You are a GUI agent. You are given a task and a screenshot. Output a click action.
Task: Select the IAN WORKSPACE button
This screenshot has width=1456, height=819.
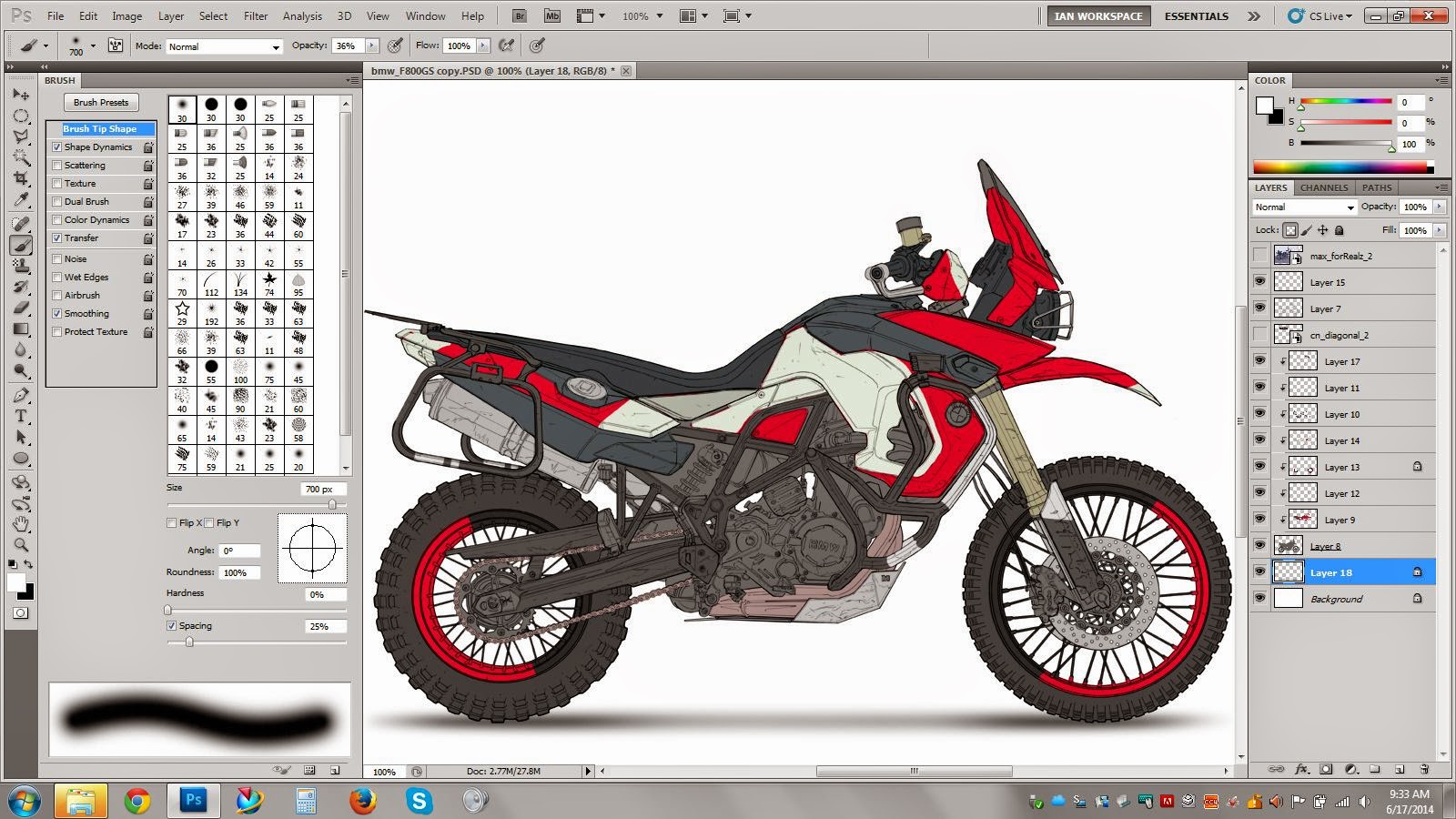tap(1098, 16)
